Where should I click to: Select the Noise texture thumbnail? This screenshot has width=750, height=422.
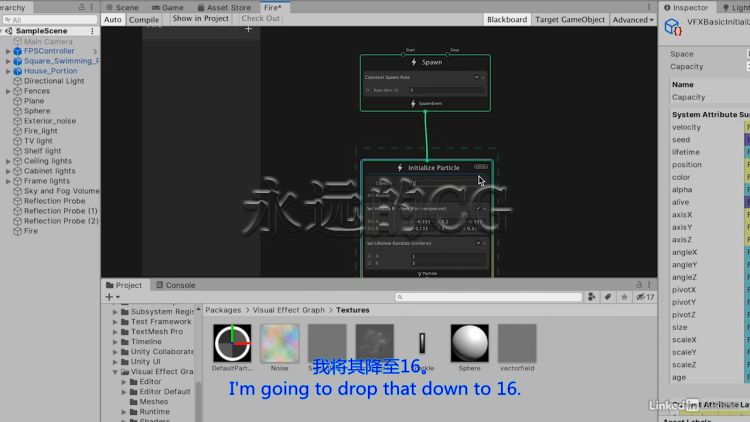pos(279,343)
